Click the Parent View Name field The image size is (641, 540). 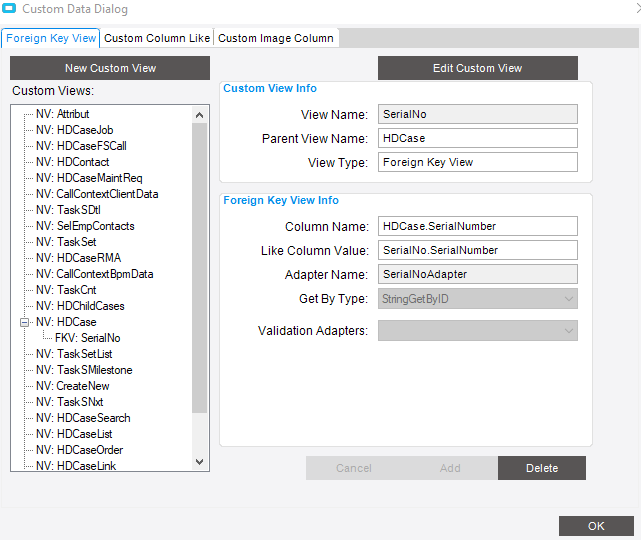[x=477, y=138]
